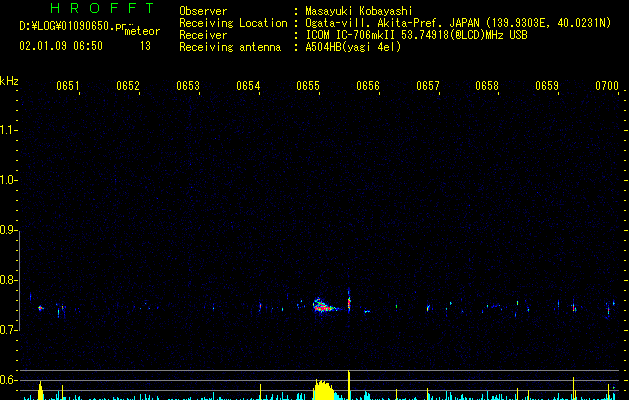Click the large meteor echo after 0655
Screen dimensions: 629x400
(324, 306)
